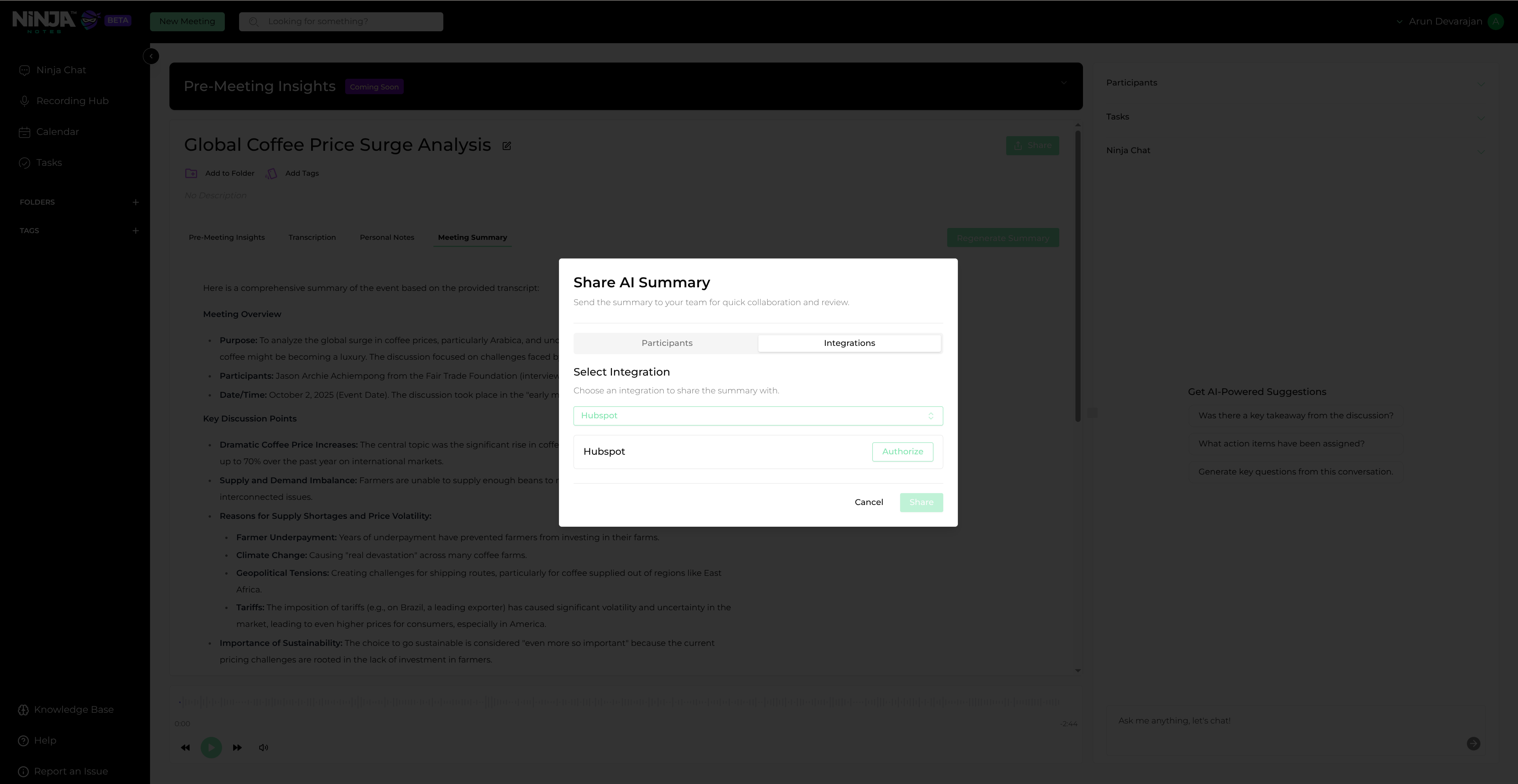Image resolution: width=1518 pixels, height=784 pixels.
Task: Click the Add Tags icon
Action: click(x=271, y=173)
